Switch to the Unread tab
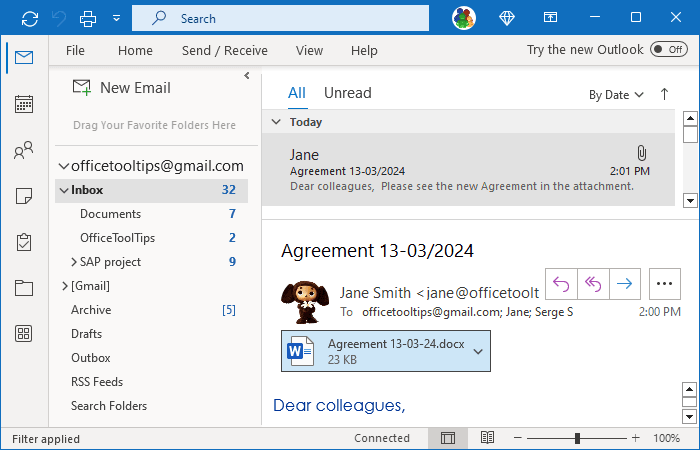 347,93
